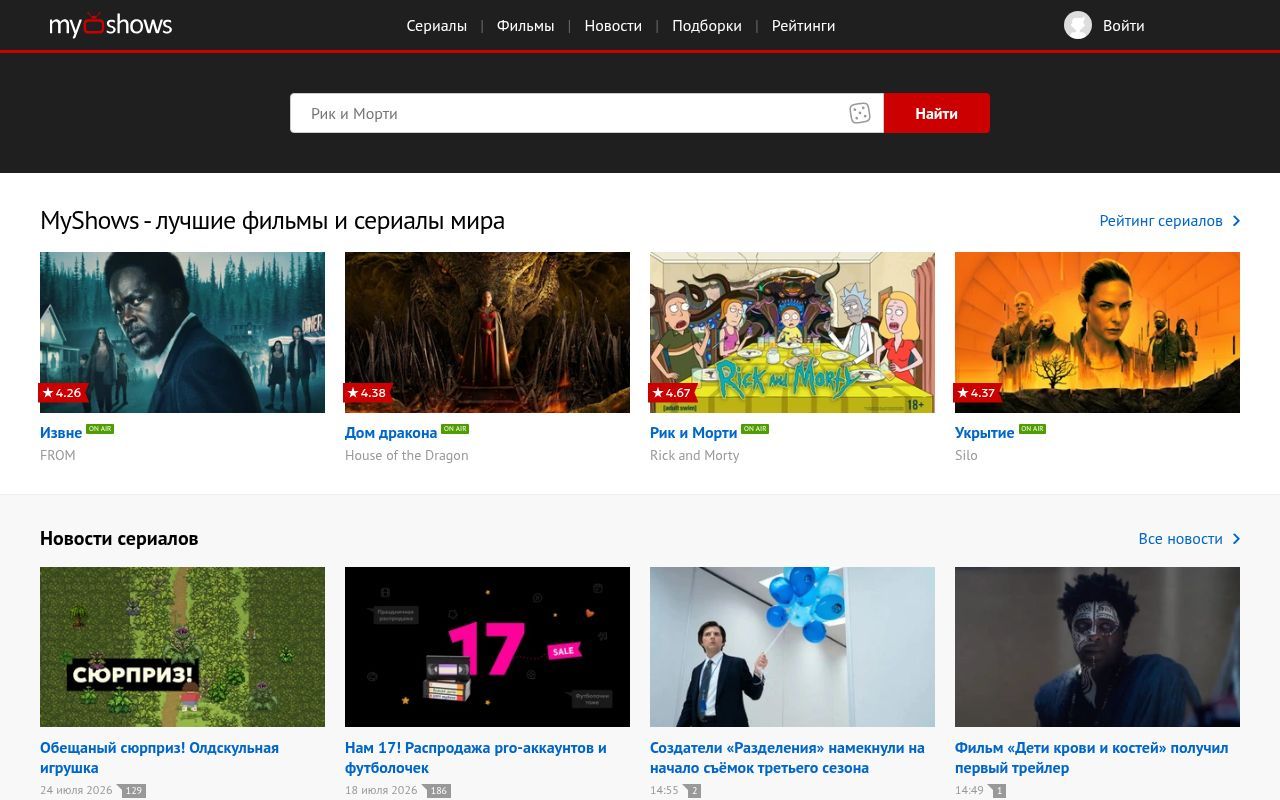Click the FROM original title text
Screen dimensions: 1280x800
[58, 455]
